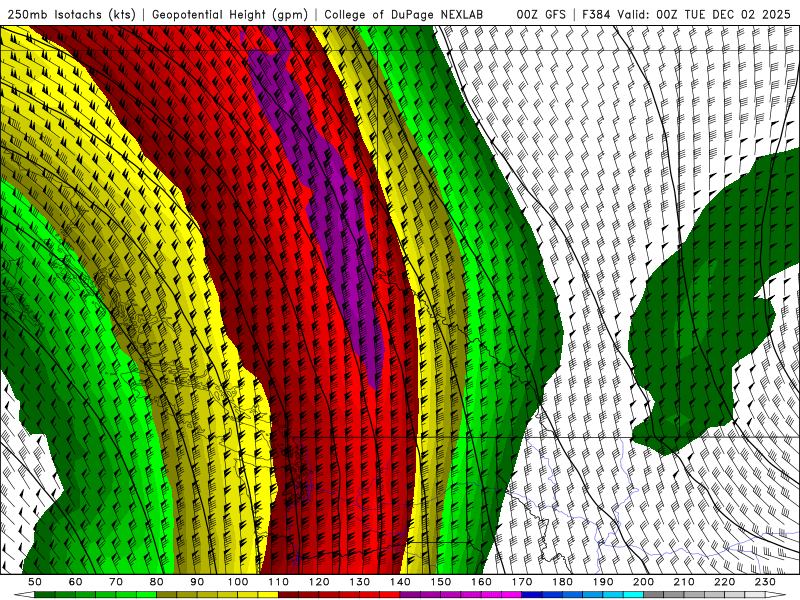The height and width of the screenshot is (600, 800).
Task: Click the "Geopotential Height (gpm)" title text
Action: tap(230, 15)
